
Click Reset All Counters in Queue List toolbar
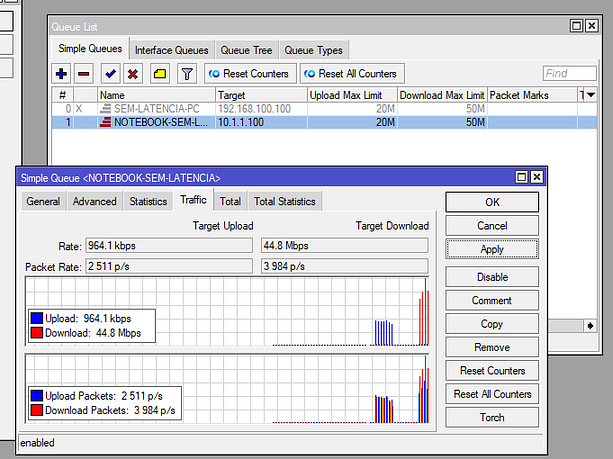[x=350, y=74]
